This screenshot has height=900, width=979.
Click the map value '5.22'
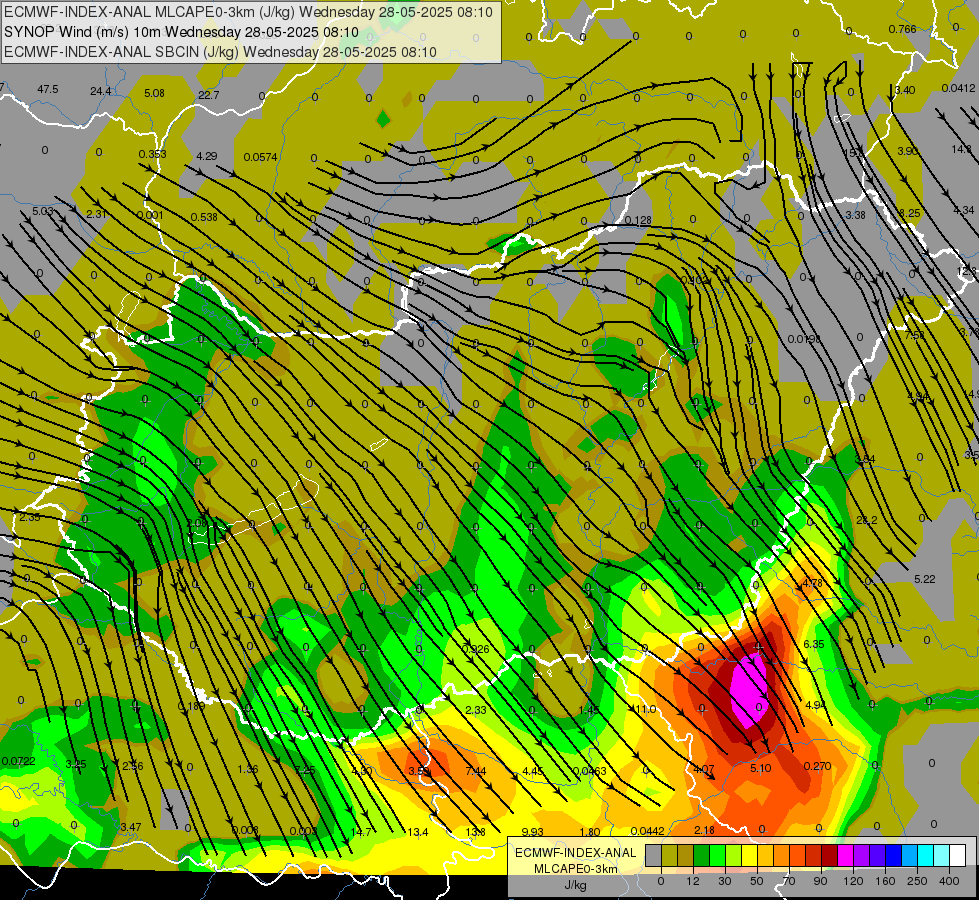click(925, 580)
